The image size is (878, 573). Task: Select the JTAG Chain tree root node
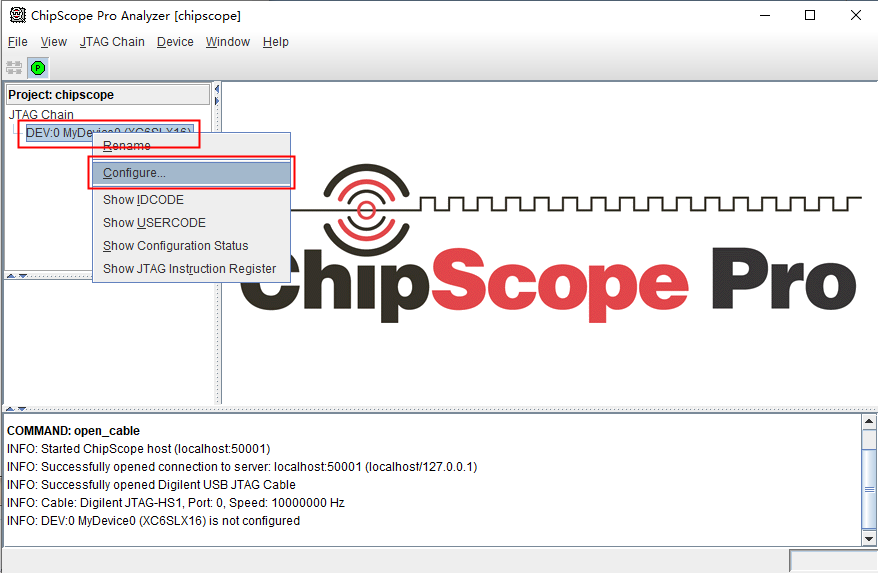coord(41,115)
